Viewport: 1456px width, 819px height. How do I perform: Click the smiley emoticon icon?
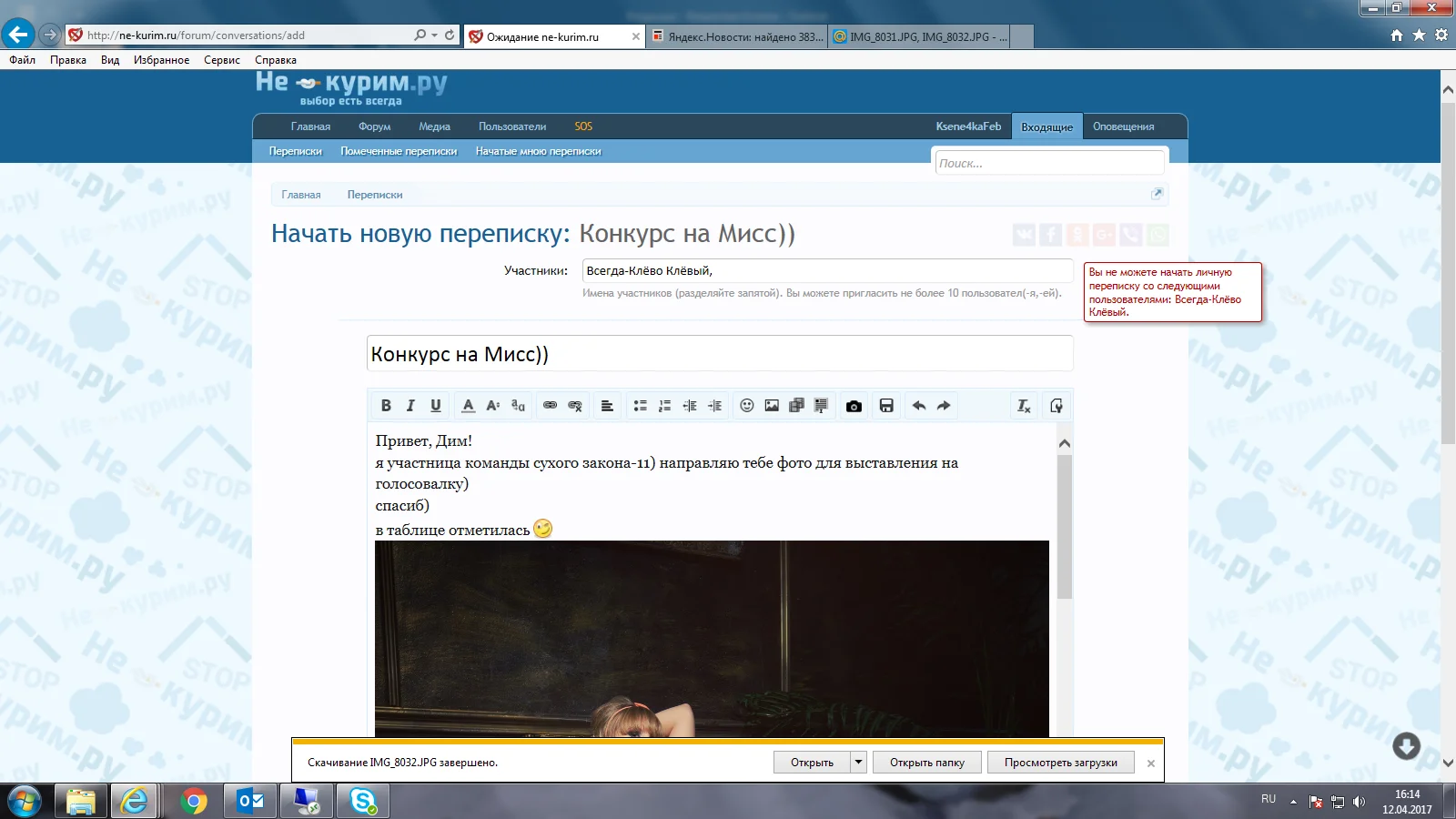pyautogui.click(x=747, y=406)
